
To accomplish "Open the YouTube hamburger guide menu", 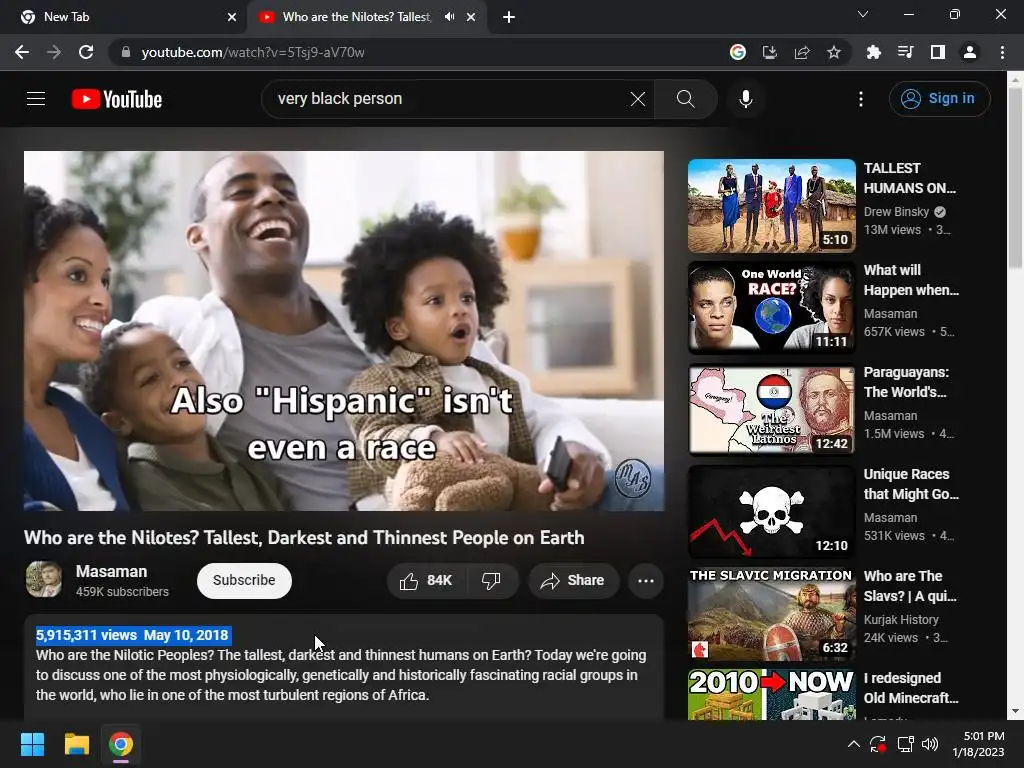I will (36, 99).
